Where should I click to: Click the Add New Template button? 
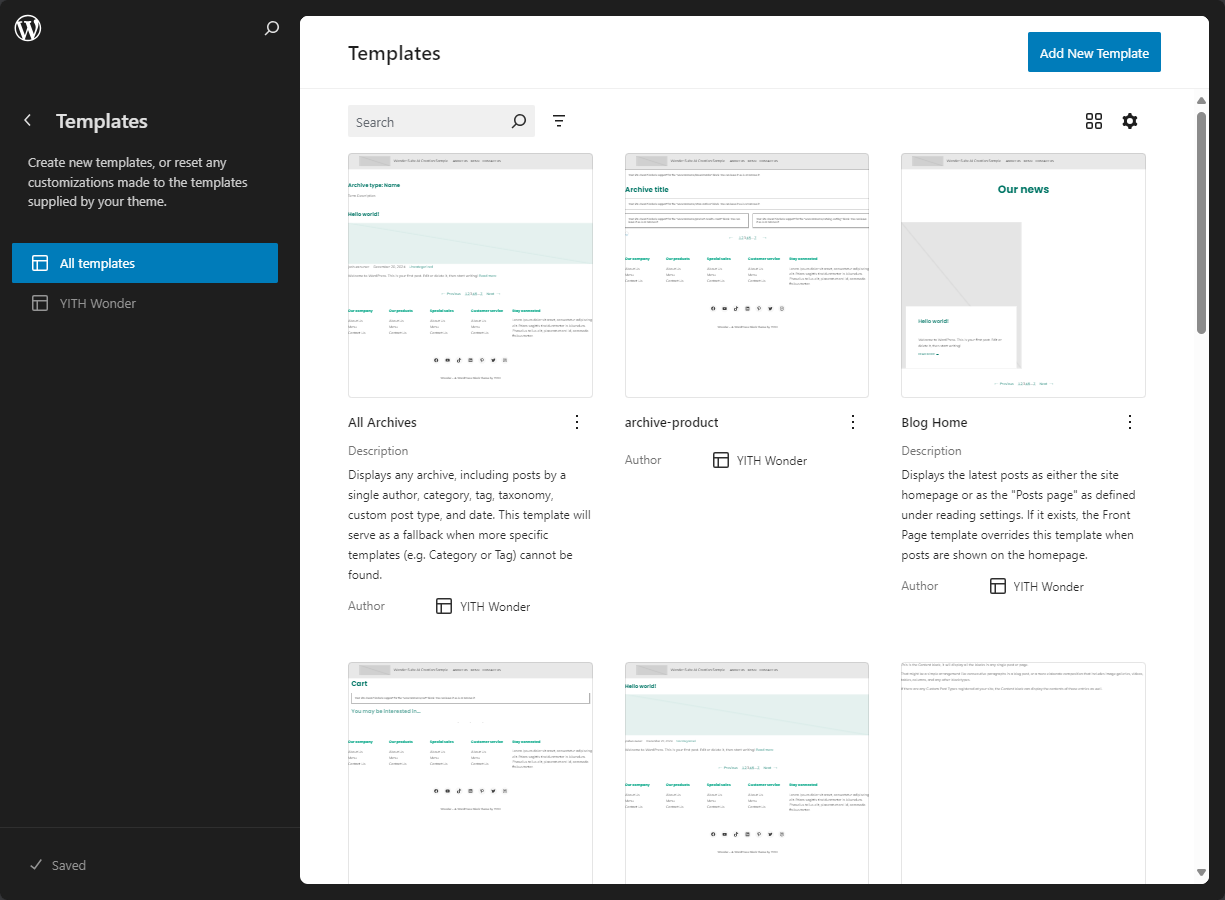(x=1094, y=52)
